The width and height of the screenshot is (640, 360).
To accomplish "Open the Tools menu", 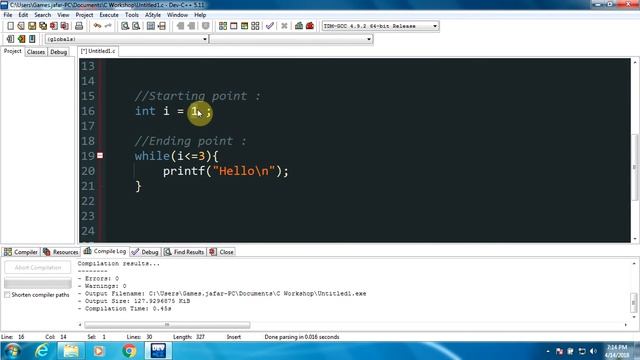I will (x=132, y=15).
